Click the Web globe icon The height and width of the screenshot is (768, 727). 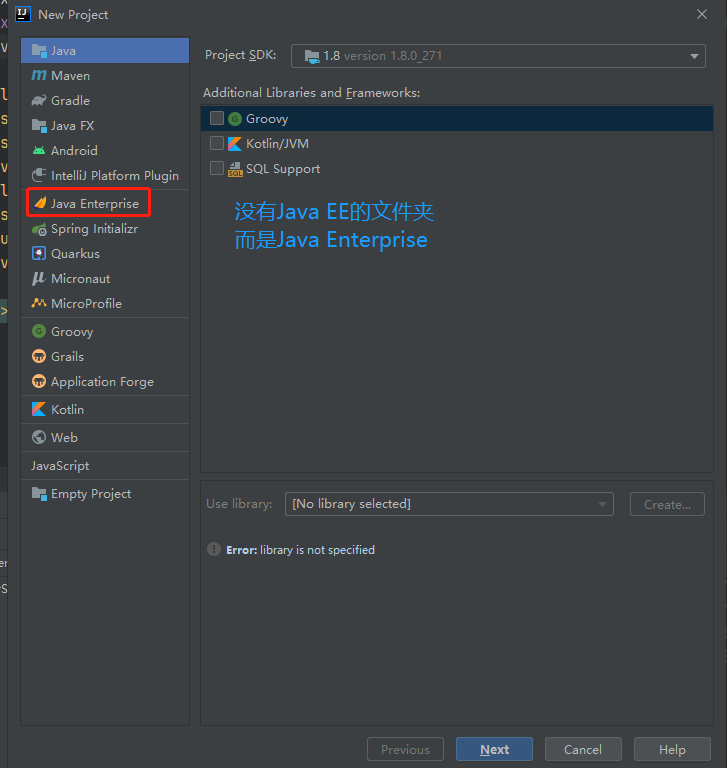tap(39, 437)
